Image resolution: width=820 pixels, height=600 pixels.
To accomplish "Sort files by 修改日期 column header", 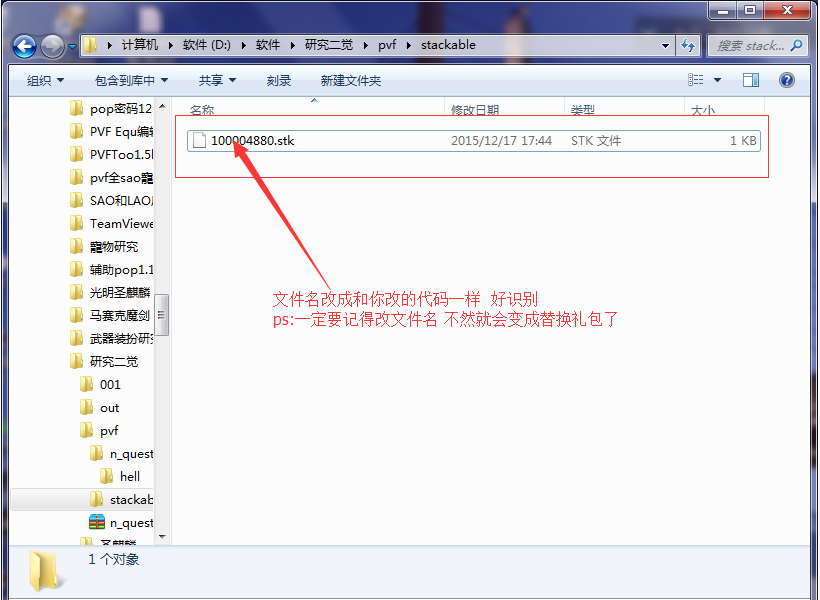I will point(475,110).
